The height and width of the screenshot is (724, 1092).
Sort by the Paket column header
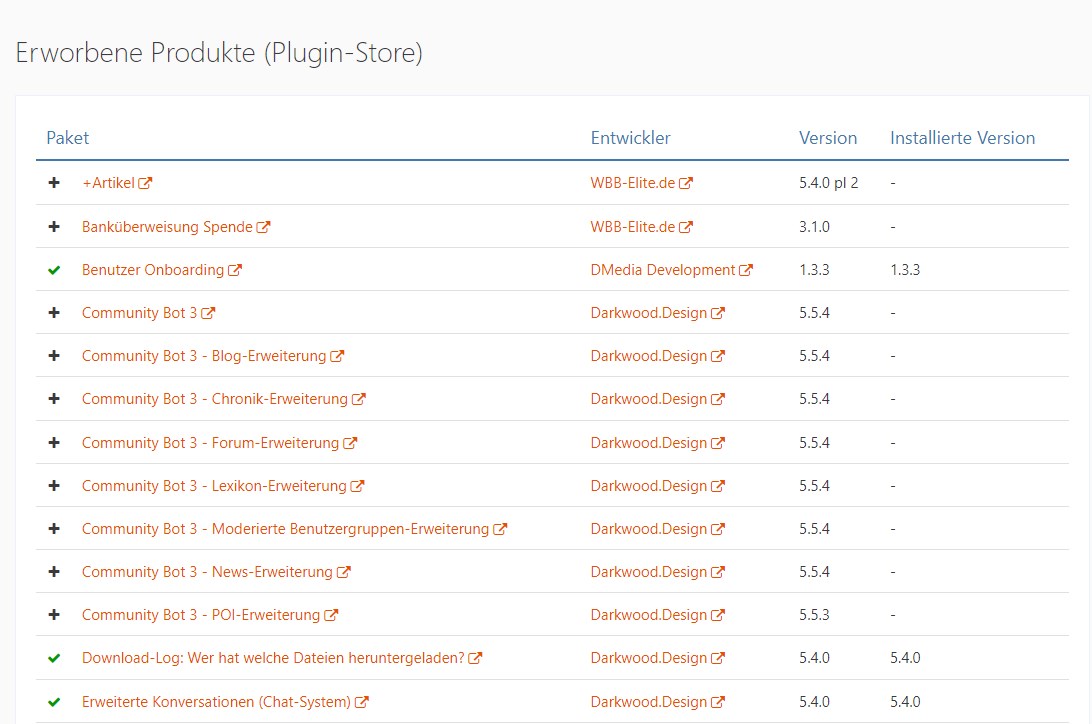(67, 138)
